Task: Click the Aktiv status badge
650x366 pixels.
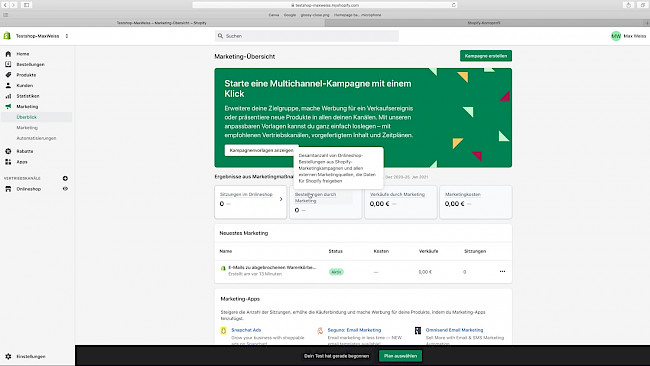Action: tap(336, 272)
